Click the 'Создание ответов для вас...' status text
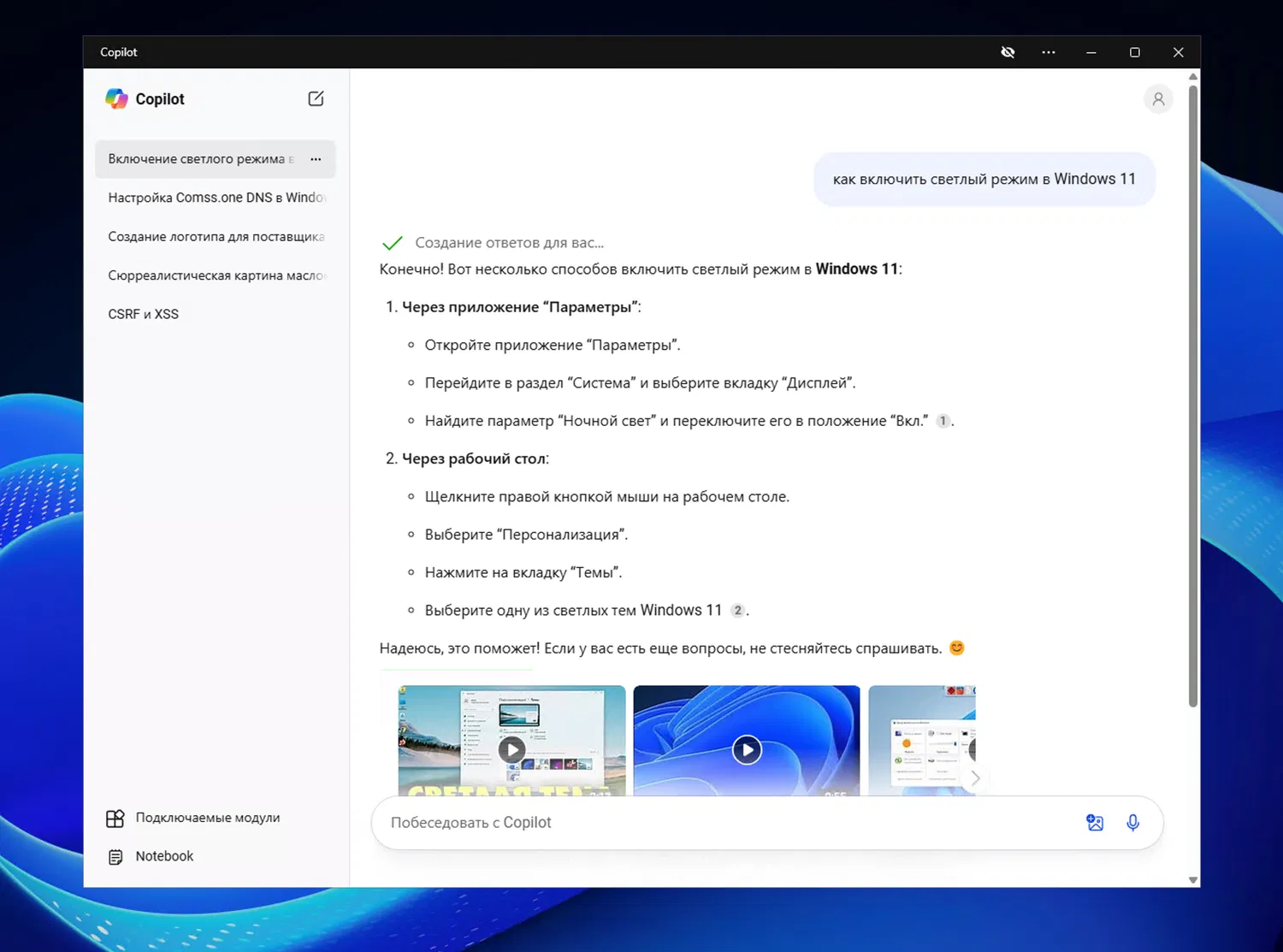This screenshot has width=1283, height=952. click(510, 243)
